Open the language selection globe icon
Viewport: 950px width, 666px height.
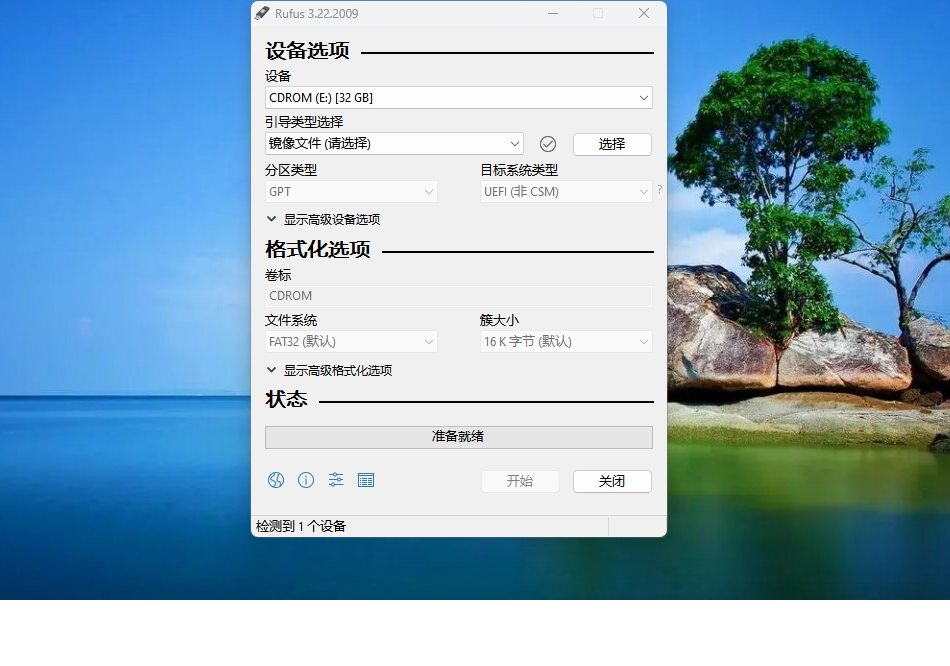pos(276,481)
